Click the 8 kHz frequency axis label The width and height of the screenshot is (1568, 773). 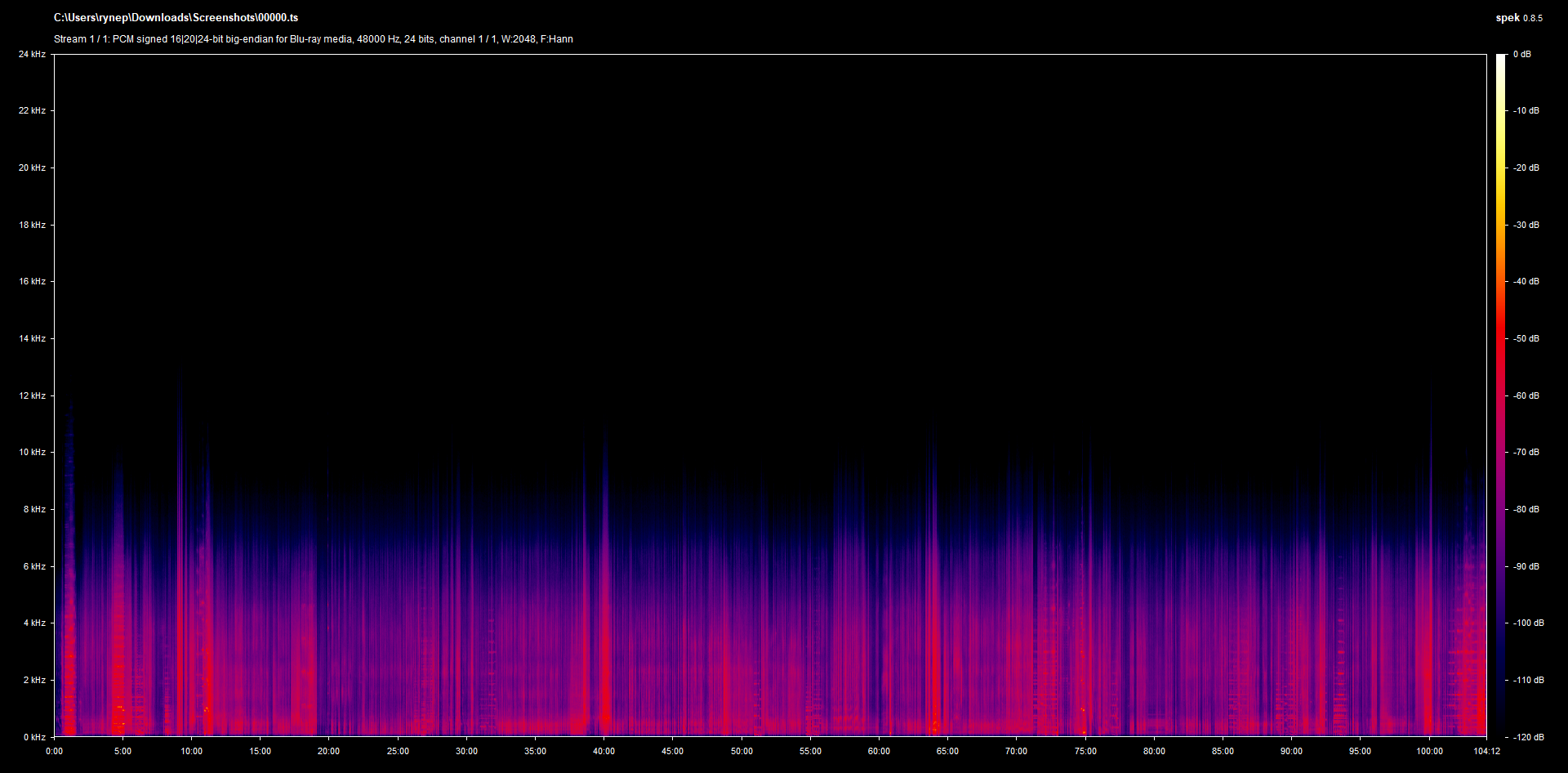click(x=33, y=509)
